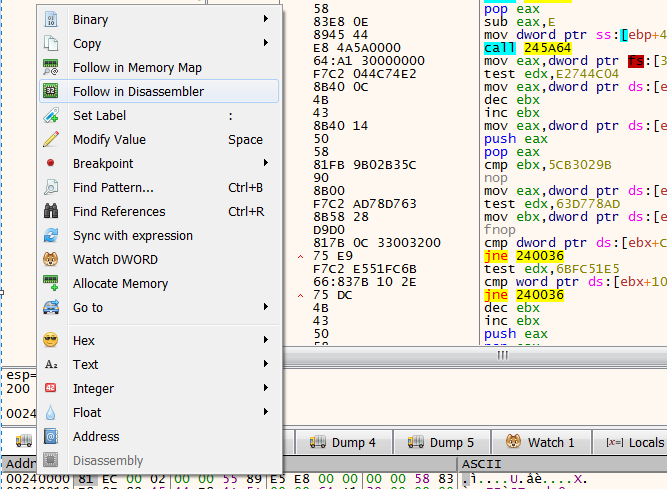Choose Find References menu entry

click(159, 211)
